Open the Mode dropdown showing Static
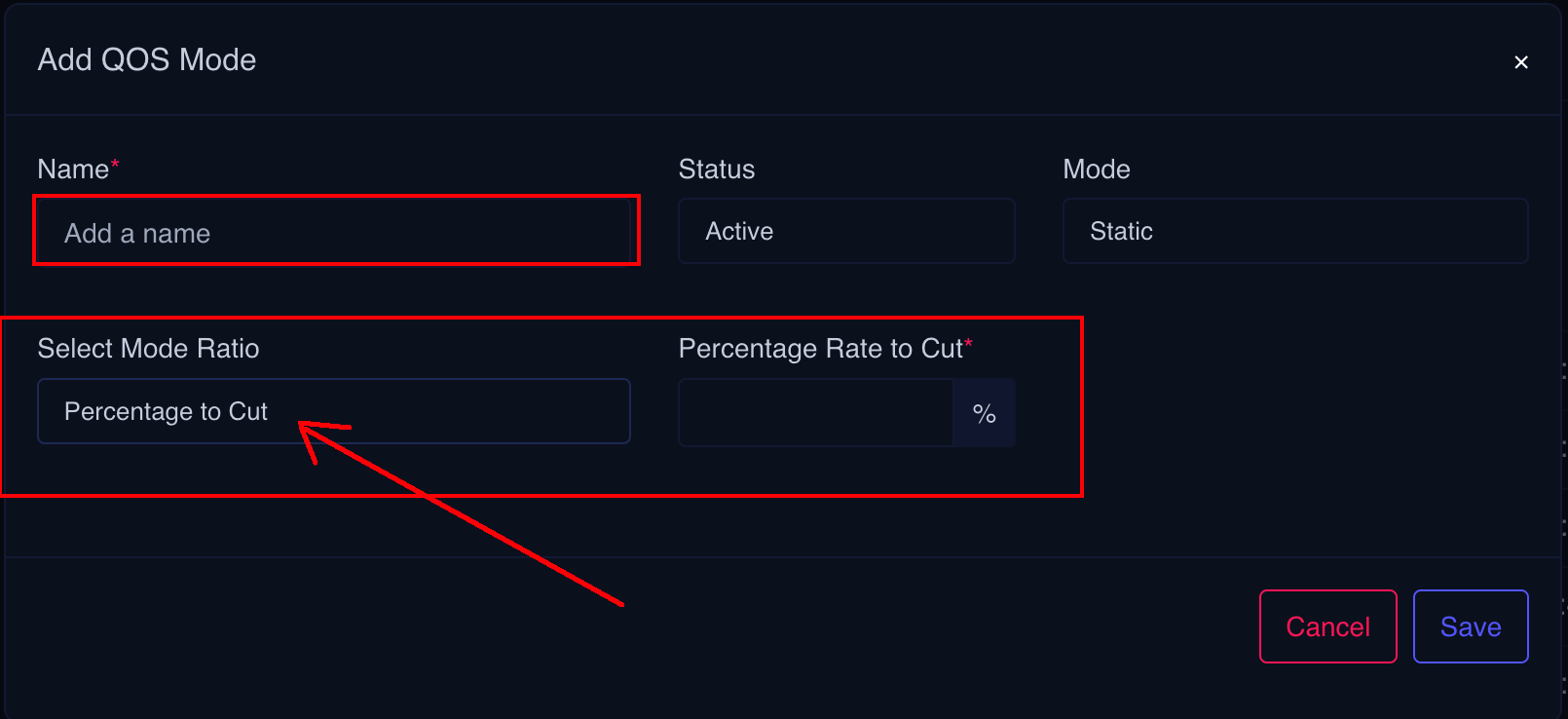This screenshot has width=1568, height=719. [1294, 231]
